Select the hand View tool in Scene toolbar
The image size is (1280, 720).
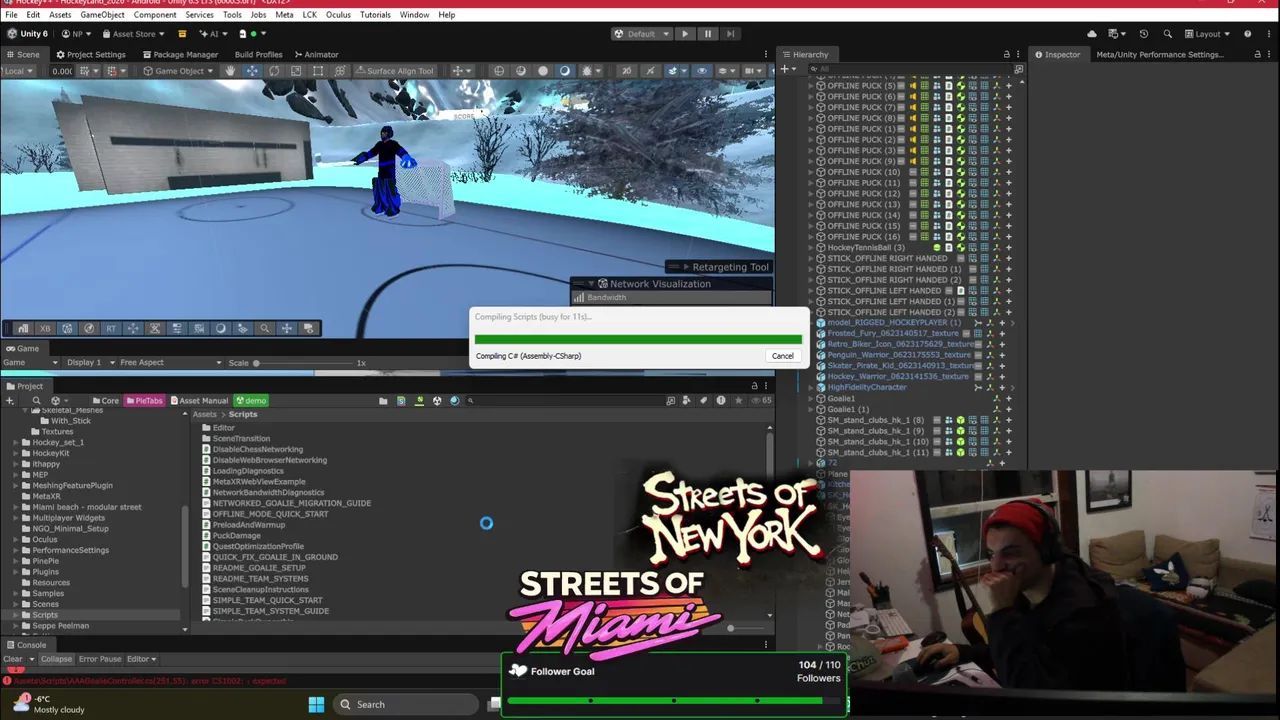click(230, 71)
